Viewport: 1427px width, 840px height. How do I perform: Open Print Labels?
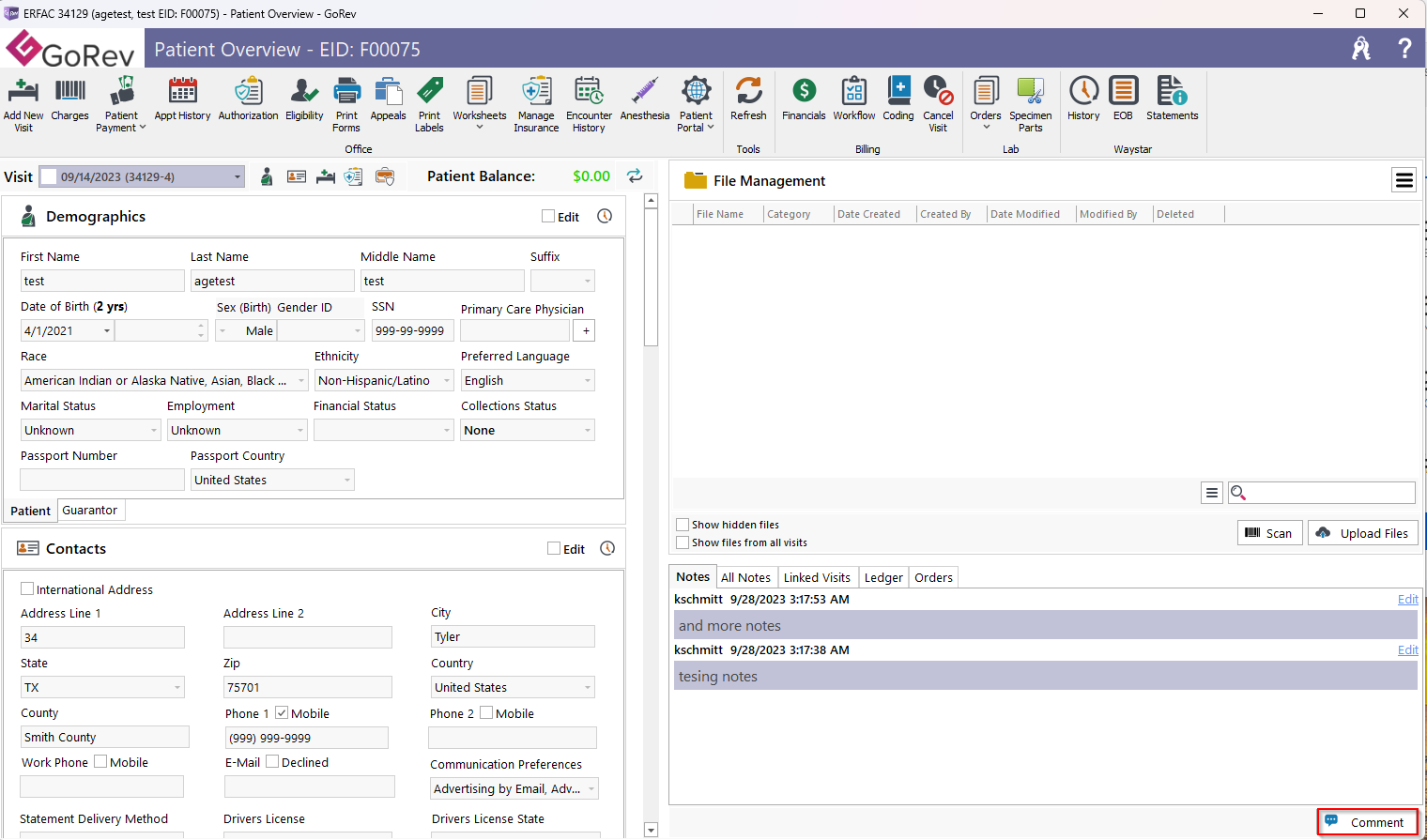click(429, 104)
